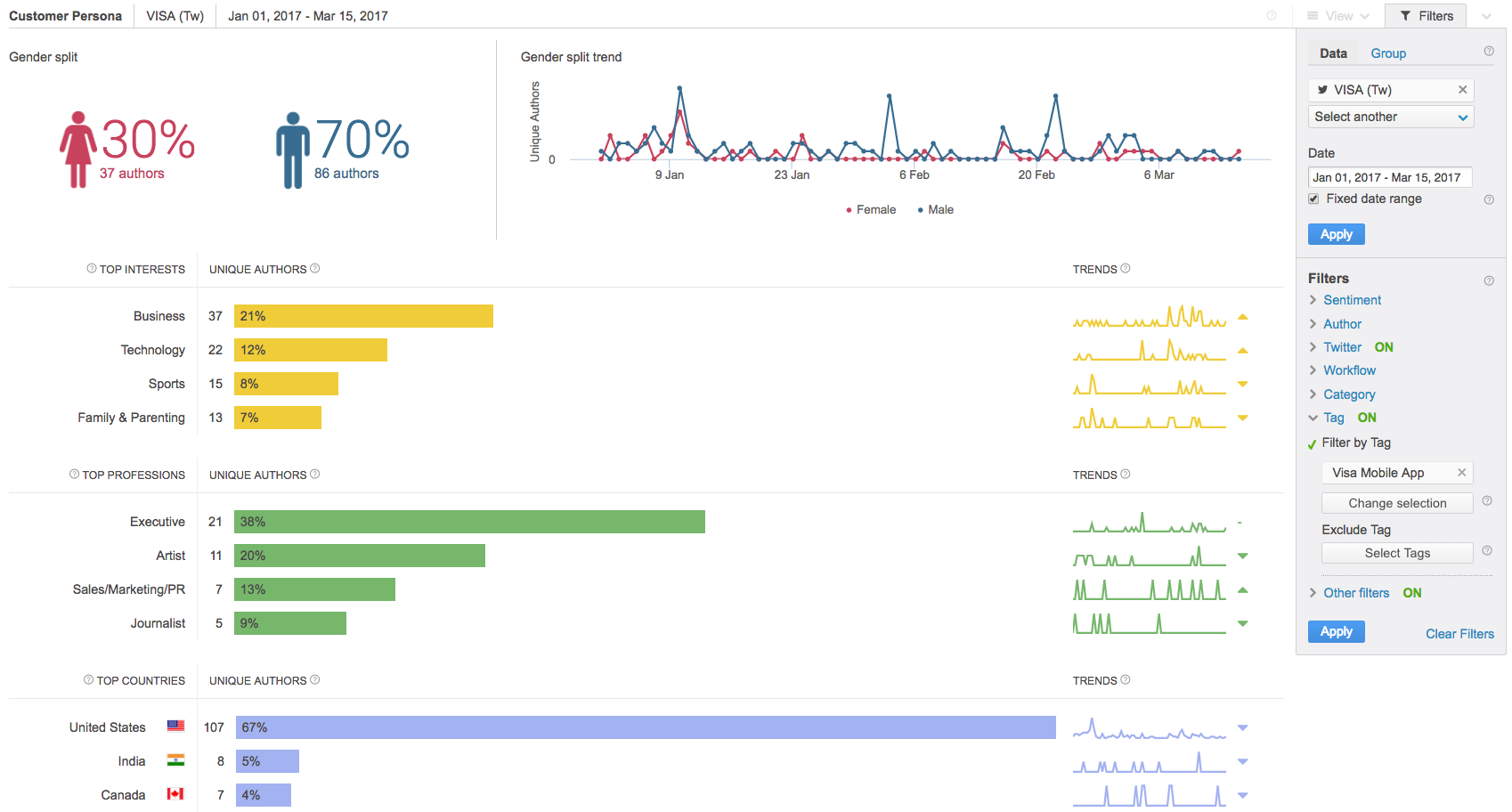Click Apply button under Date

(x=1336, y=234)
